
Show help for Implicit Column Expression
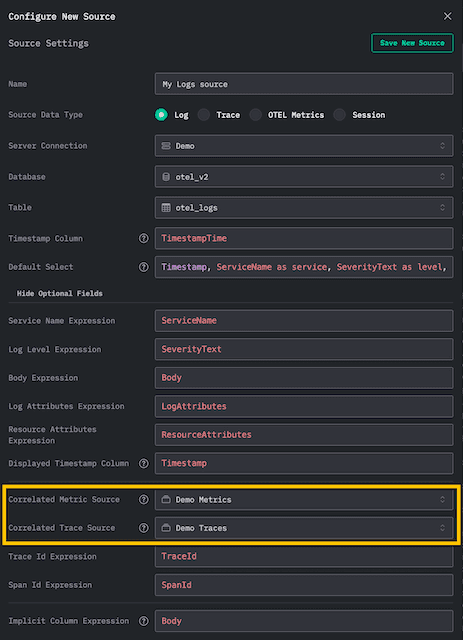pos(143,621)
